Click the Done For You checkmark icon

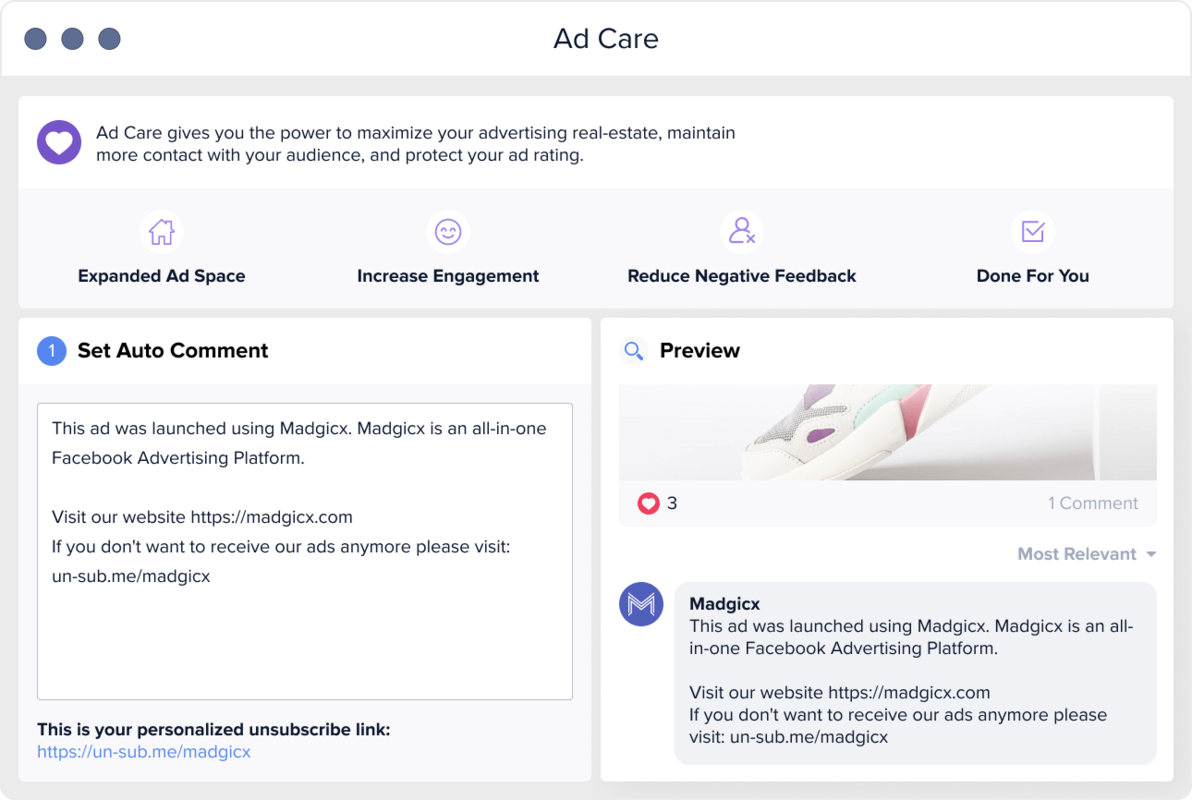pyautogui.click(x=1032, y=231)
